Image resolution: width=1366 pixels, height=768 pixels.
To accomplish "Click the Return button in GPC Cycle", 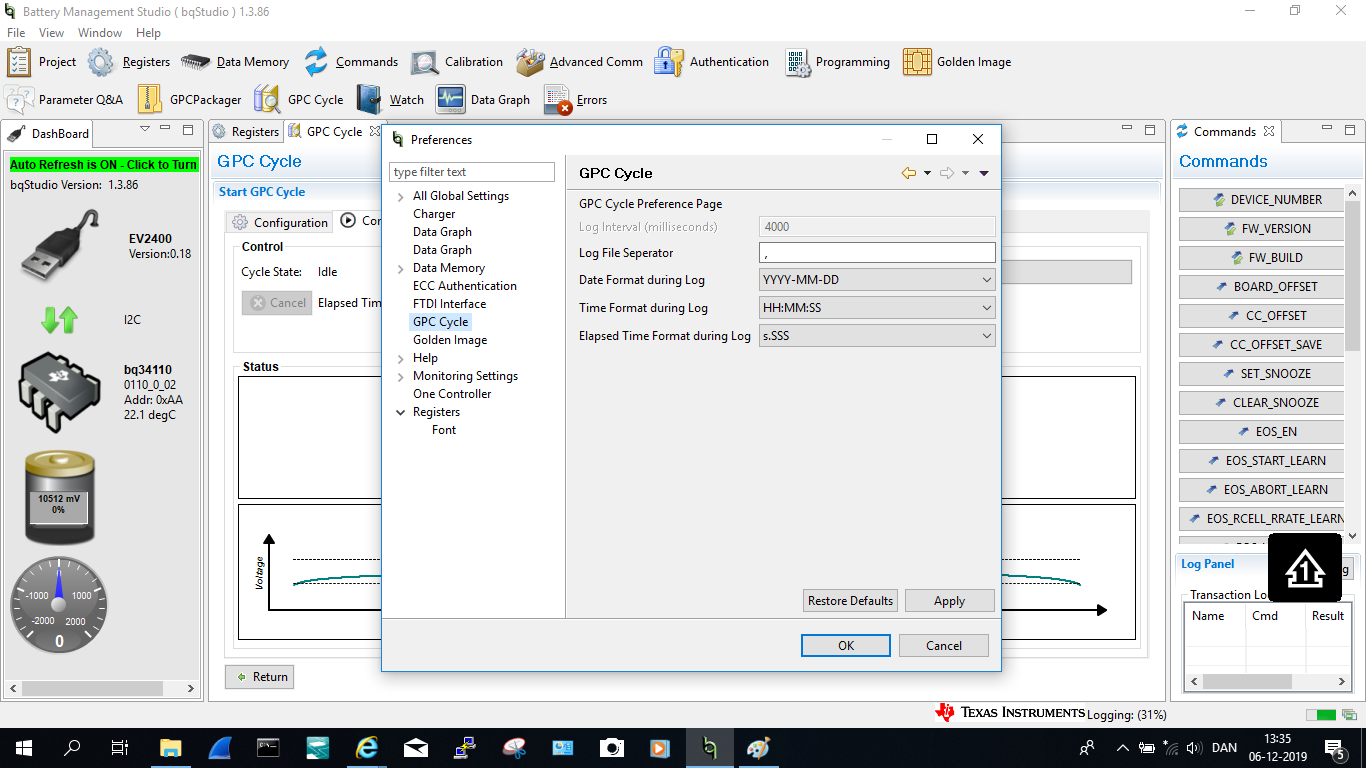I will coord(260,677).
